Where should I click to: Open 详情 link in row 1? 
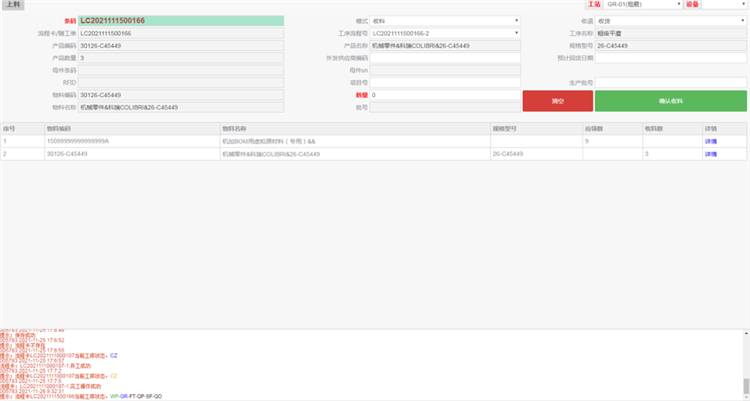(710, 141)
